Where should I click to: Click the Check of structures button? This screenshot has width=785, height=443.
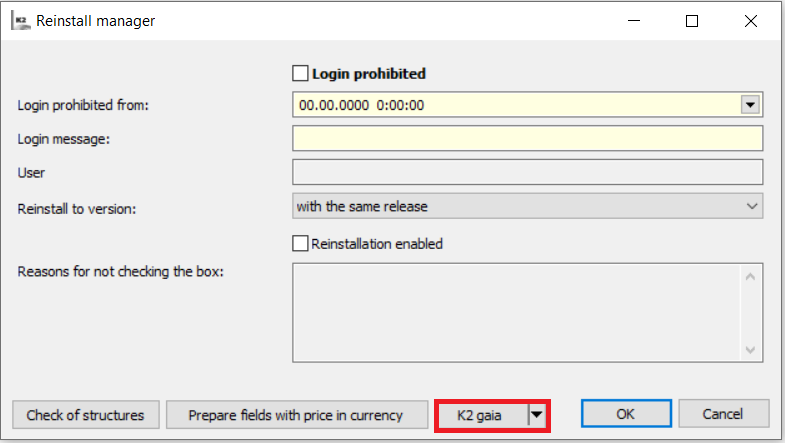click(x=85, y=414)
